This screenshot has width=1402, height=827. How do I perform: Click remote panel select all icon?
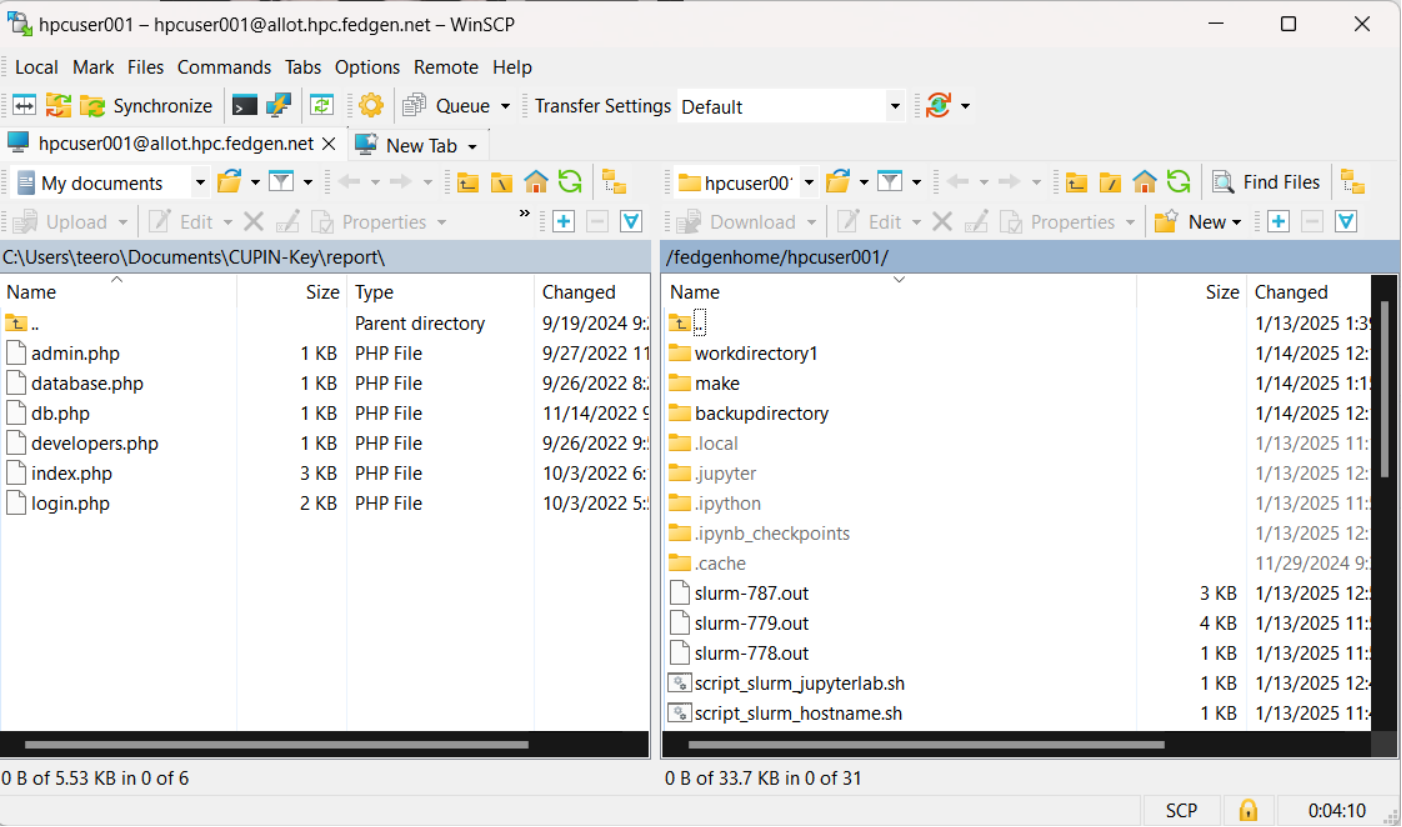(1346, 221)
